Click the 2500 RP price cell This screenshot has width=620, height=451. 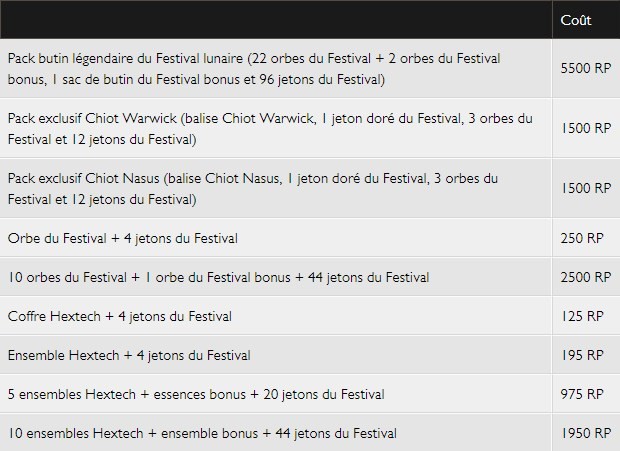point(586,277)
